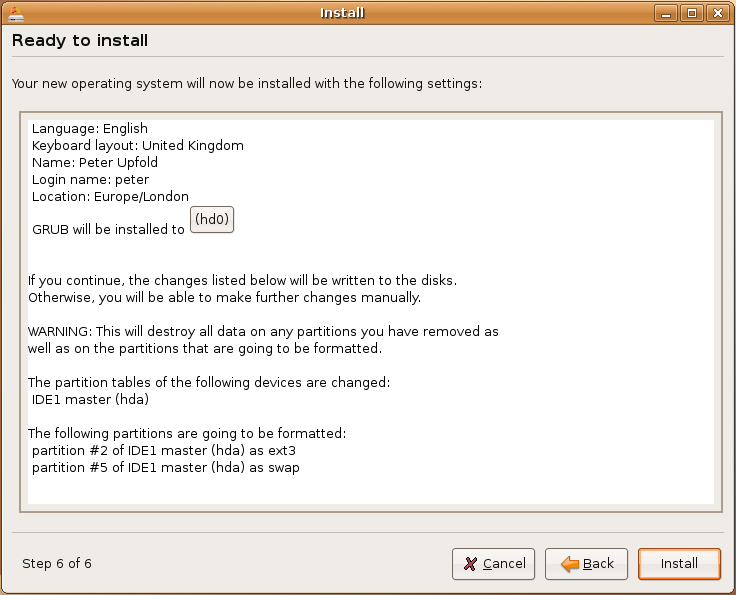The width and height of the screenshot is (736, 595).
Task: Click 'Your new operating system will now' intro text
Action: [x=247, y=84]
